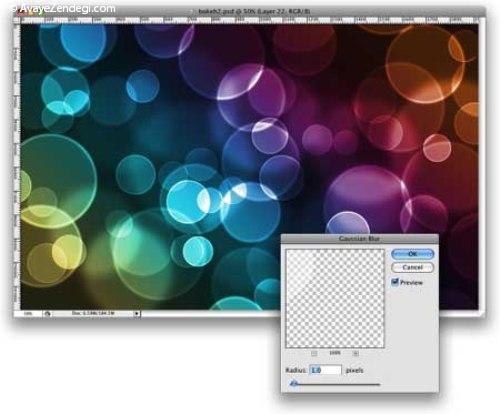Viewport: 500px width, 414px height.
Task: Click the document window title bar
Action: pos(254,11)
